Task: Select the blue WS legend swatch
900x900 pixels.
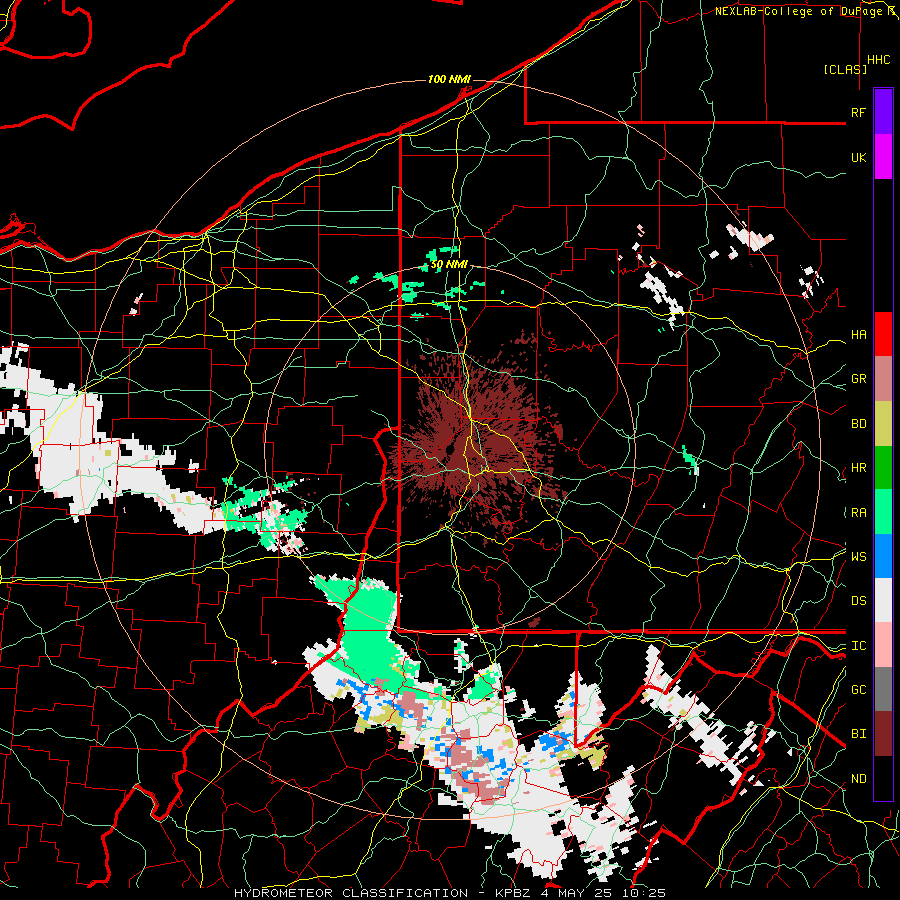Action: [x=883, y=556]
